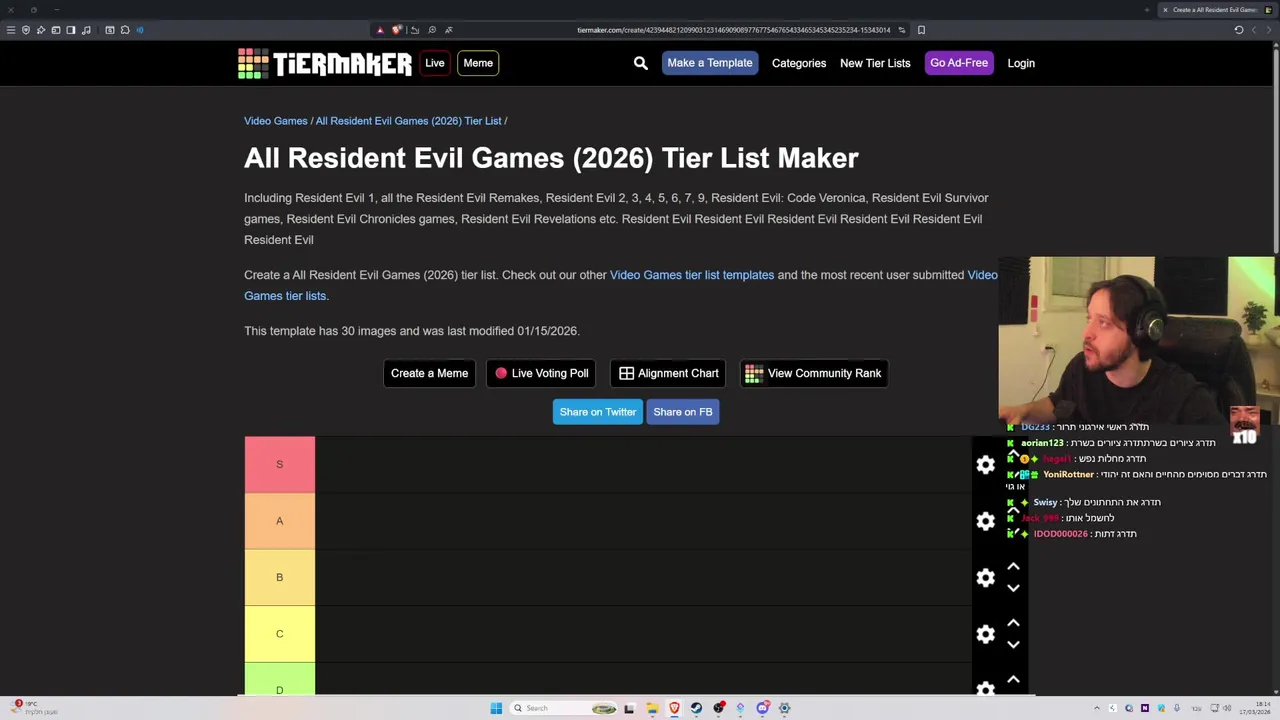The image size is (1280, 720).
Task: Click the browser address bar URL
Action: click(733, 30)
